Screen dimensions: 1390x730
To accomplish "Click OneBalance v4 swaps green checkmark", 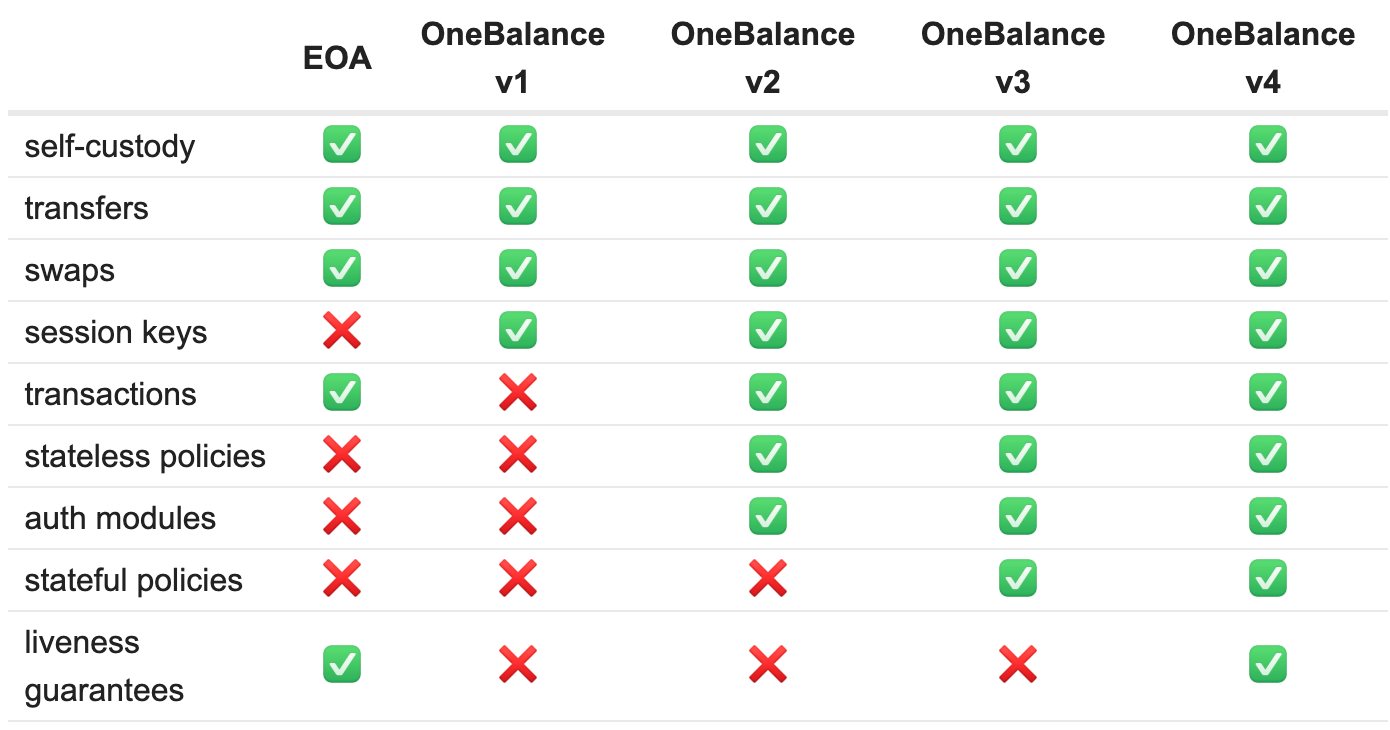I will pos(1268,269).
